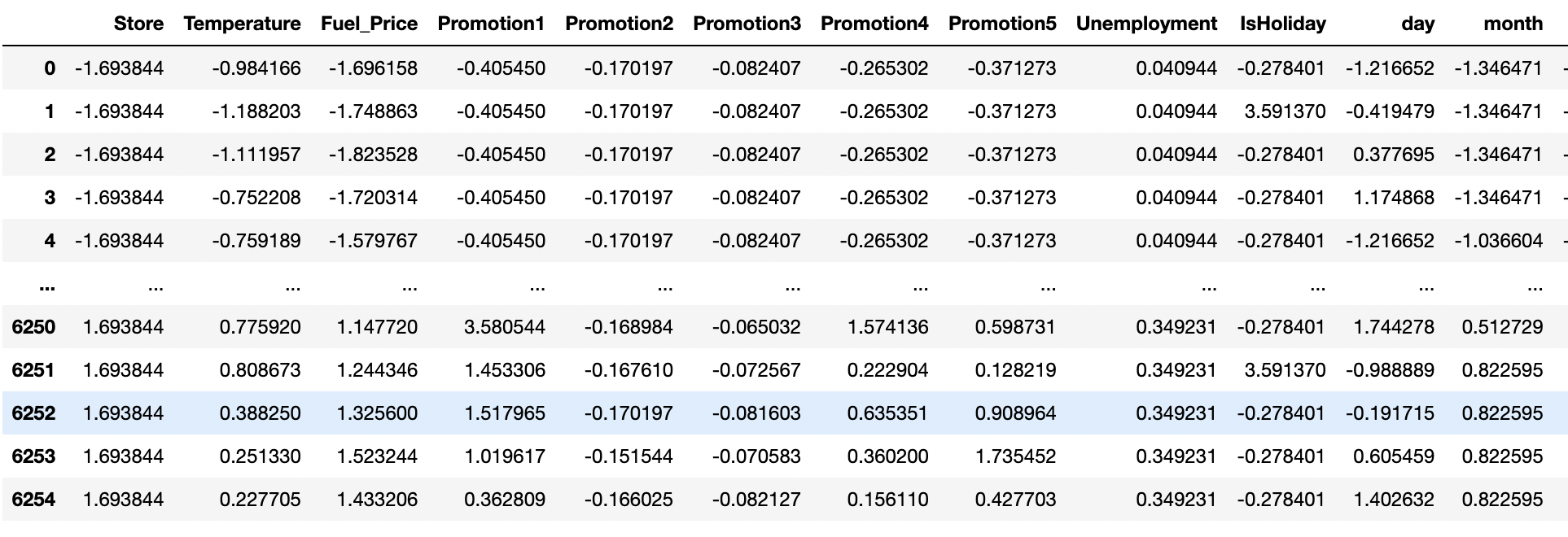Select row index 6252
This screenshot has height=537, width=1568.
33,413
